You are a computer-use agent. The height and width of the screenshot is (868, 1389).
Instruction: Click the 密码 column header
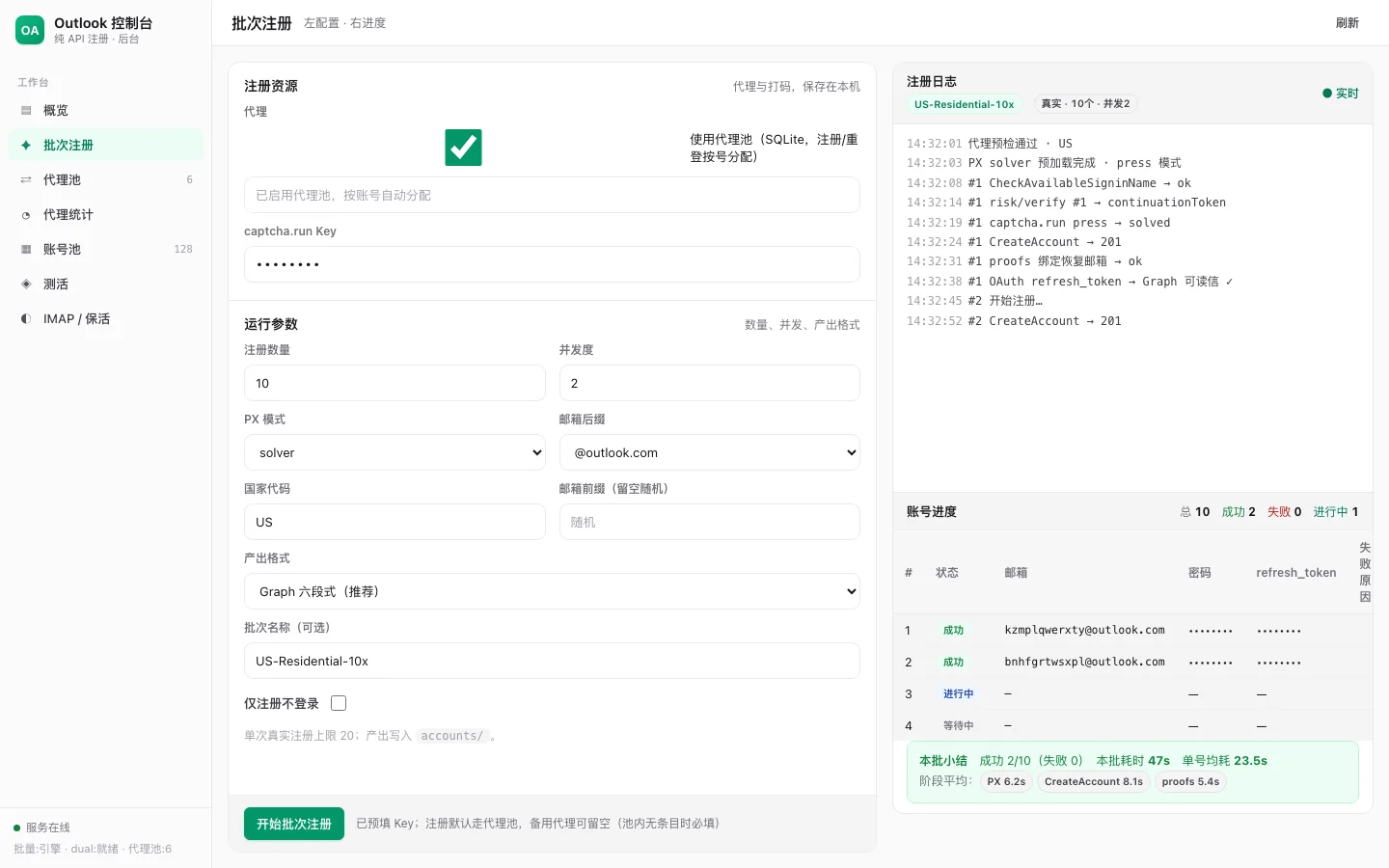click(1200, 573)
